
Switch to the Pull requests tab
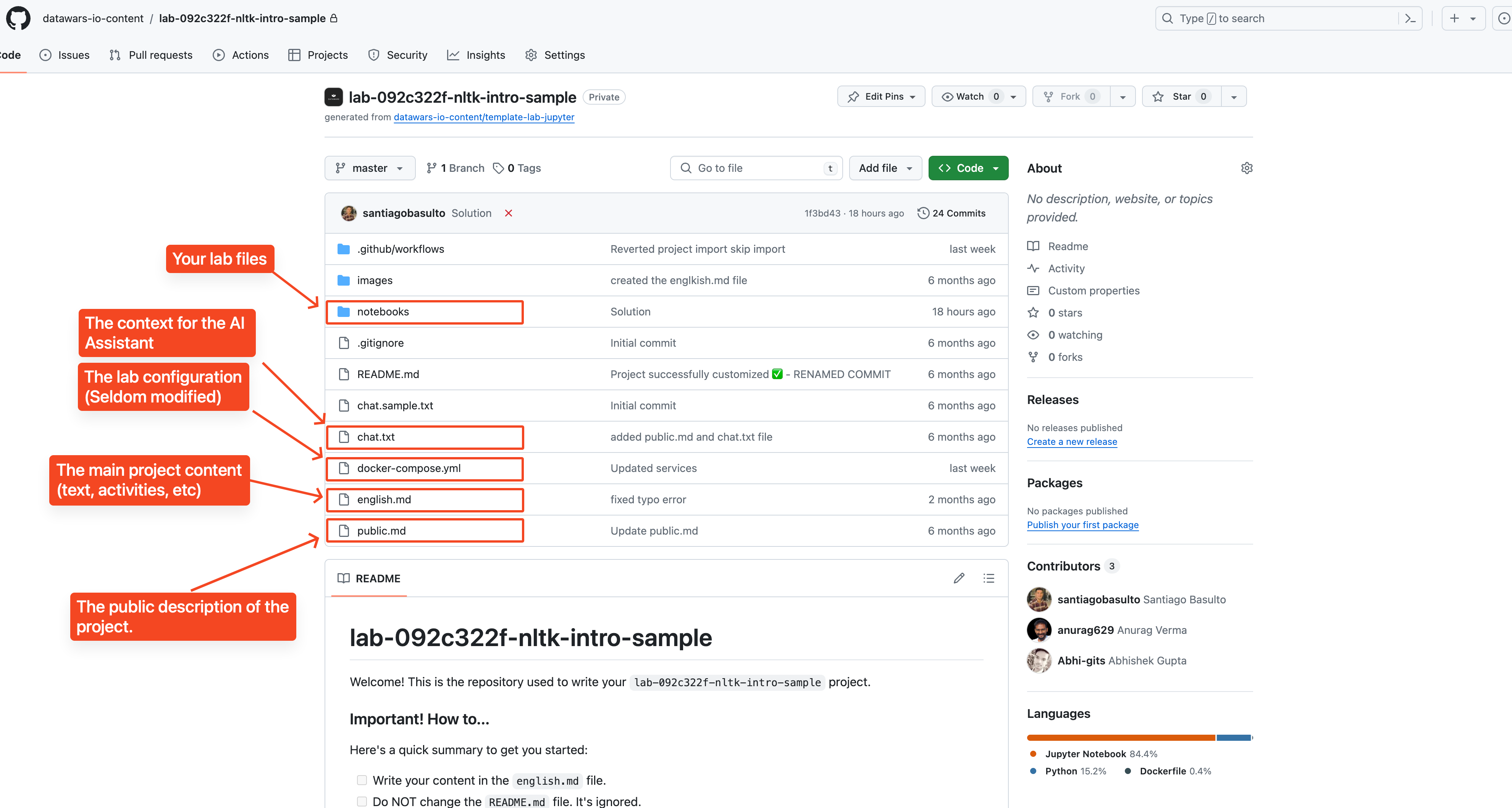pyautogui.click(x=151, y=55)
